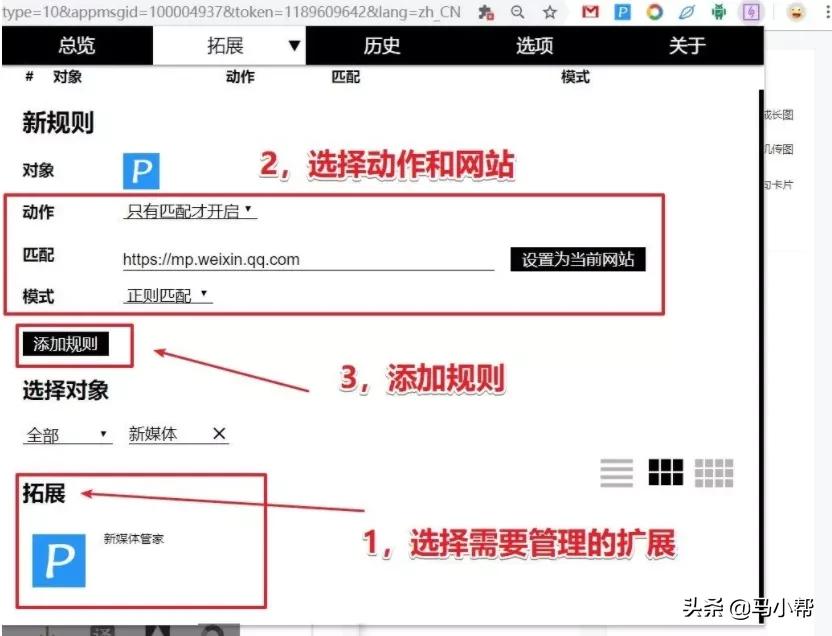
Task: Click the blue P icon beside 对象
Action: (x=141, y=171)
